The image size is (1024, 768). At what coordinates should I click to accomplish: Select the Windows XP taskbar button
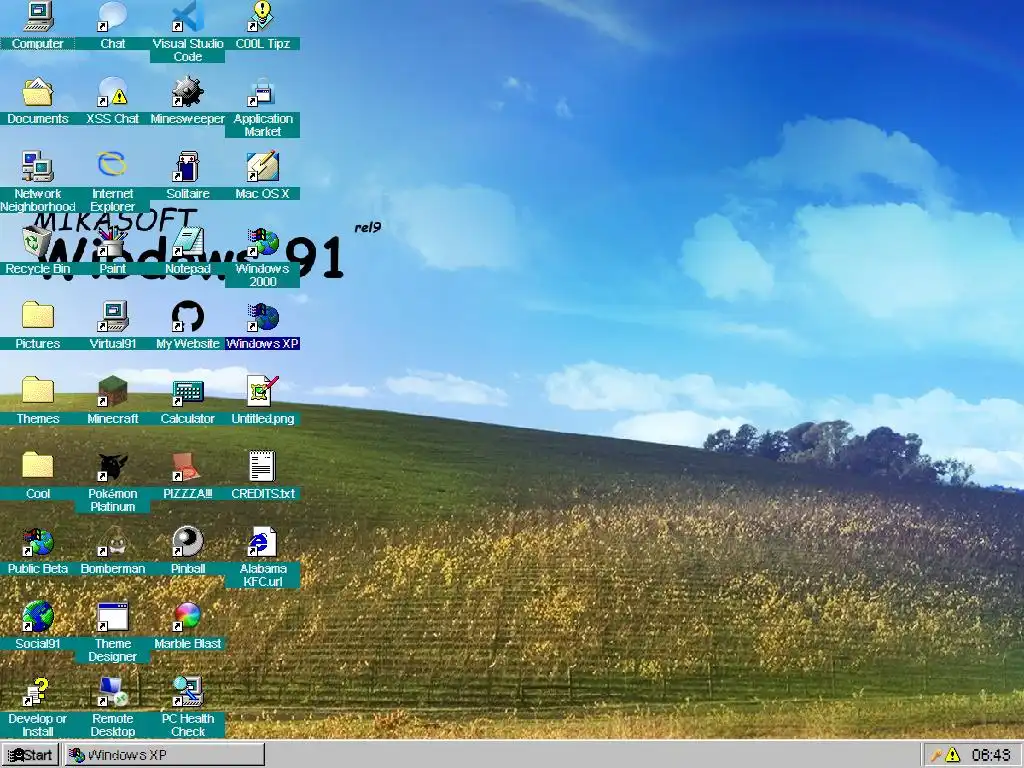click(164, 755)
